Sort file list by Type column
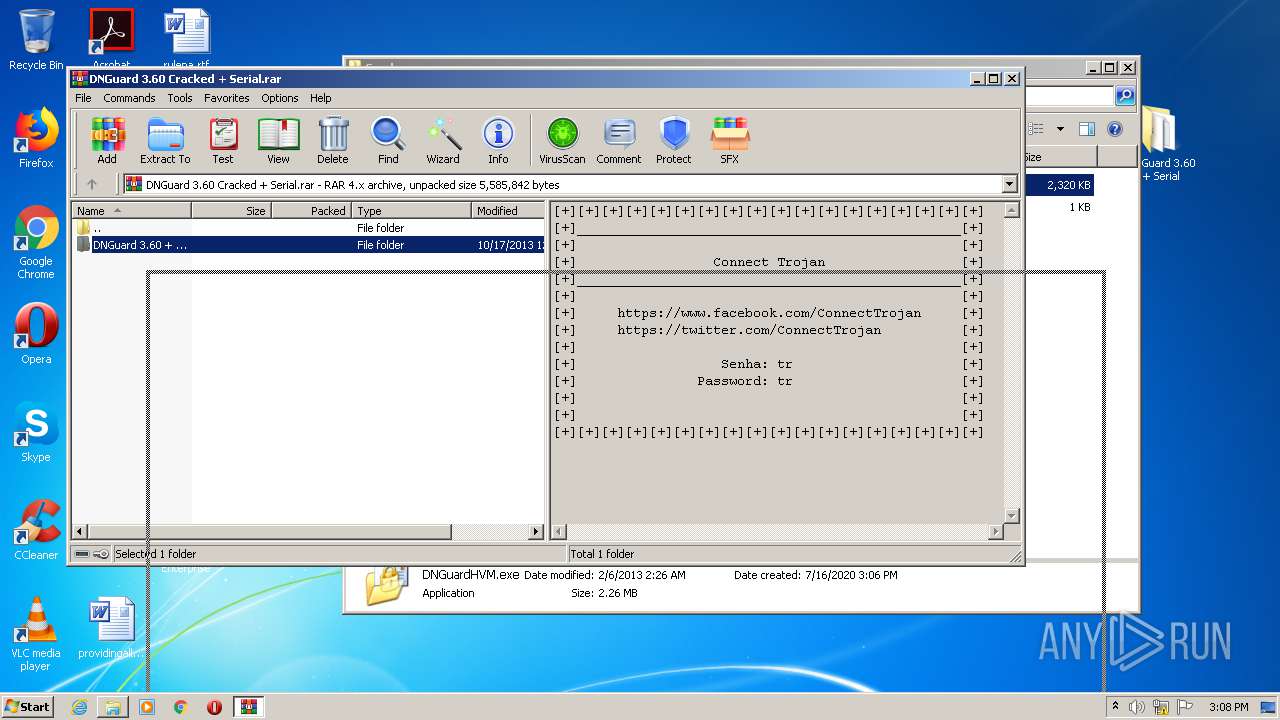Viewport: 1280px width, 720px height. pyautogui.click(x=411, y=211)
